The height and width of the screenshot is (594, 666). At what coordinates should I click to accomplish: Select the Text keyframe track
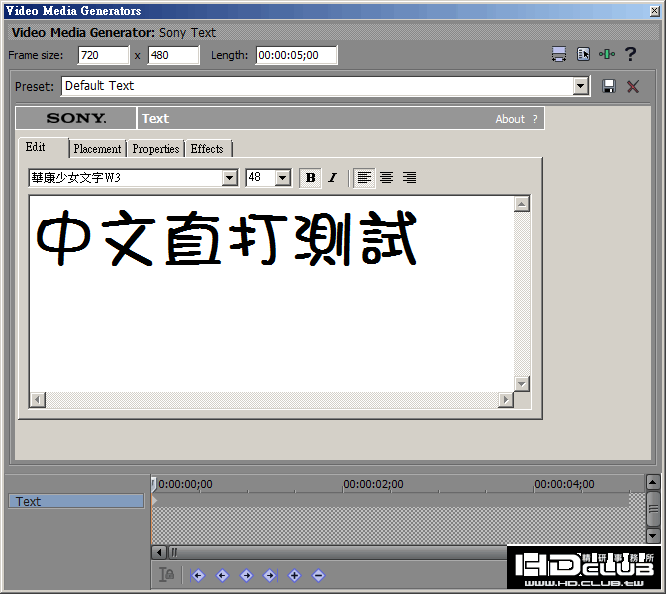click(76, 501)
